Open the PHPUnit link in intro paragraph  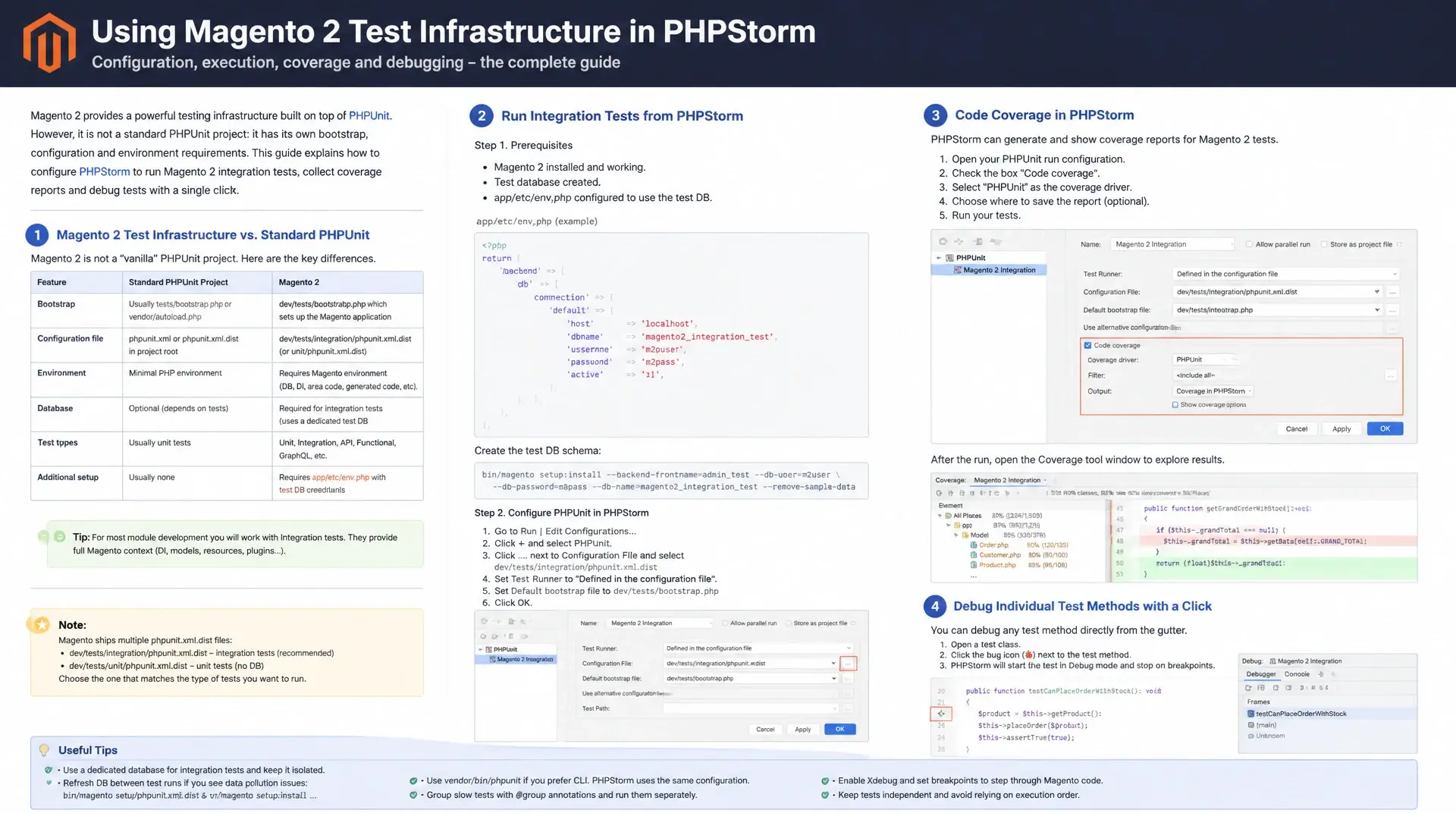(369, 115)
